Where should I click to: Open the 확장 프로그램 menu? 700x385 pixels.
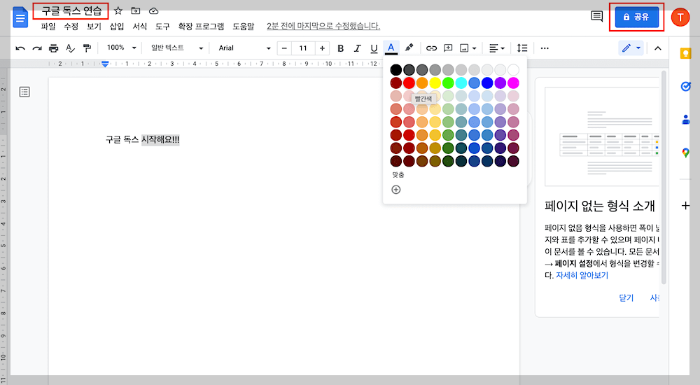click(201, 26)
